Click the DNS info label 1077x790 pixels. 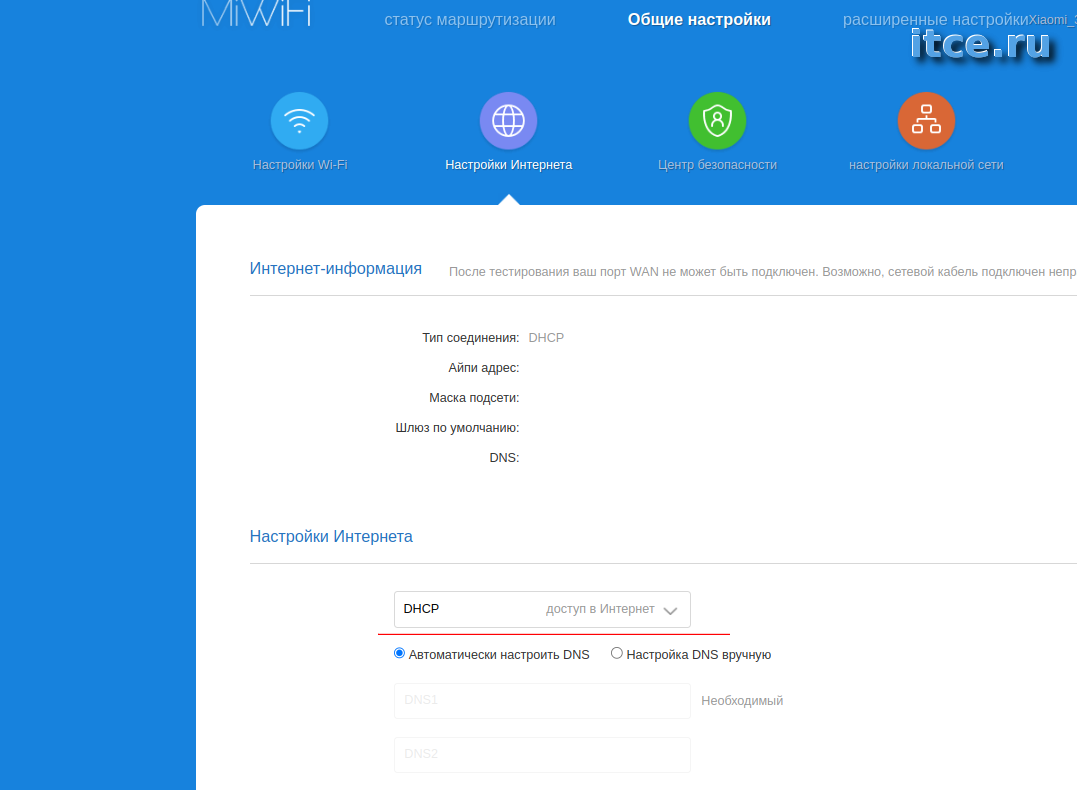(504, 458)
